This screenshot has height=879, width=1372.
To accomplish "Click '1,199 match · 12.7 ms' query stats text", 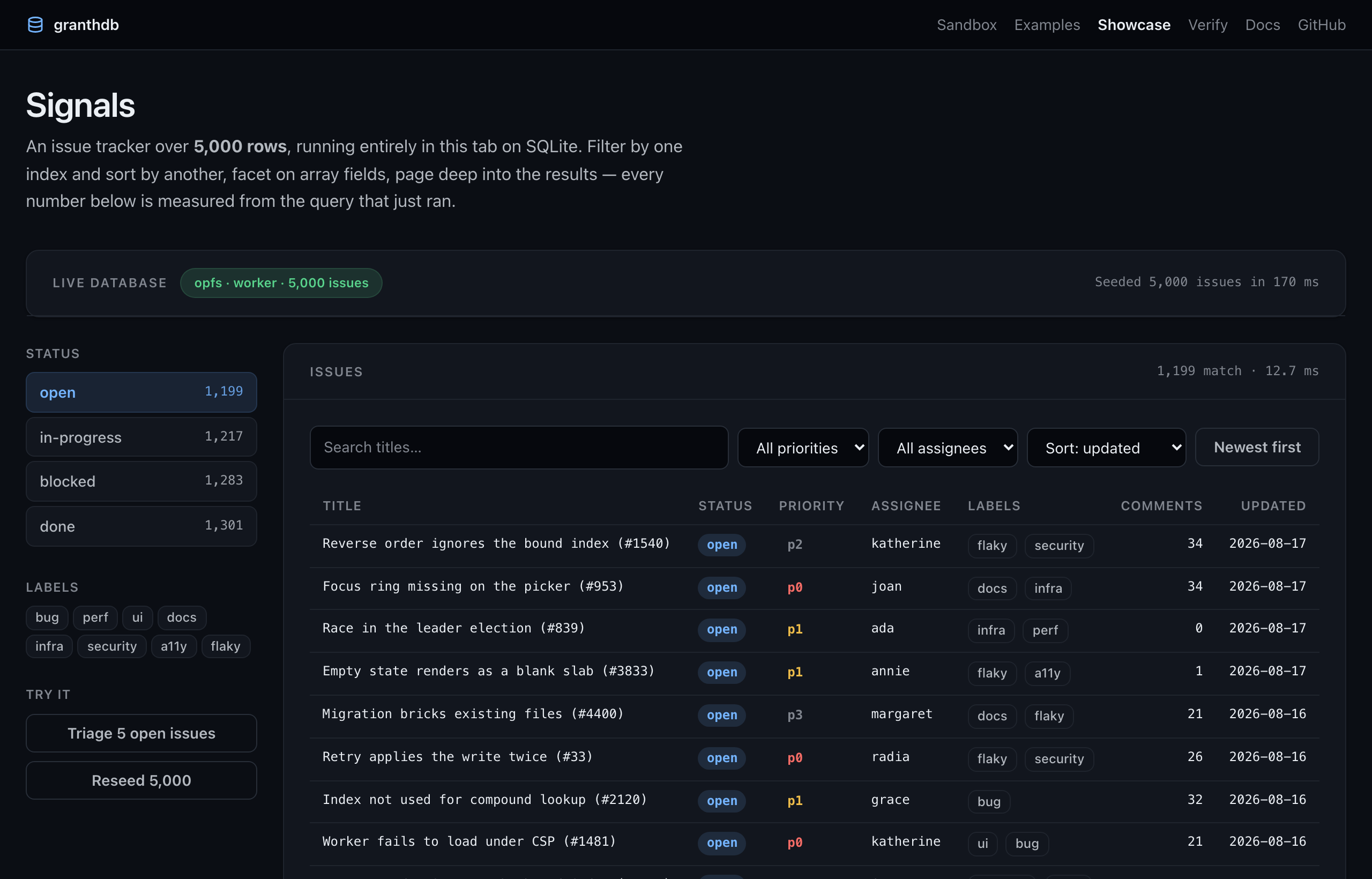I will [1237, 371].
